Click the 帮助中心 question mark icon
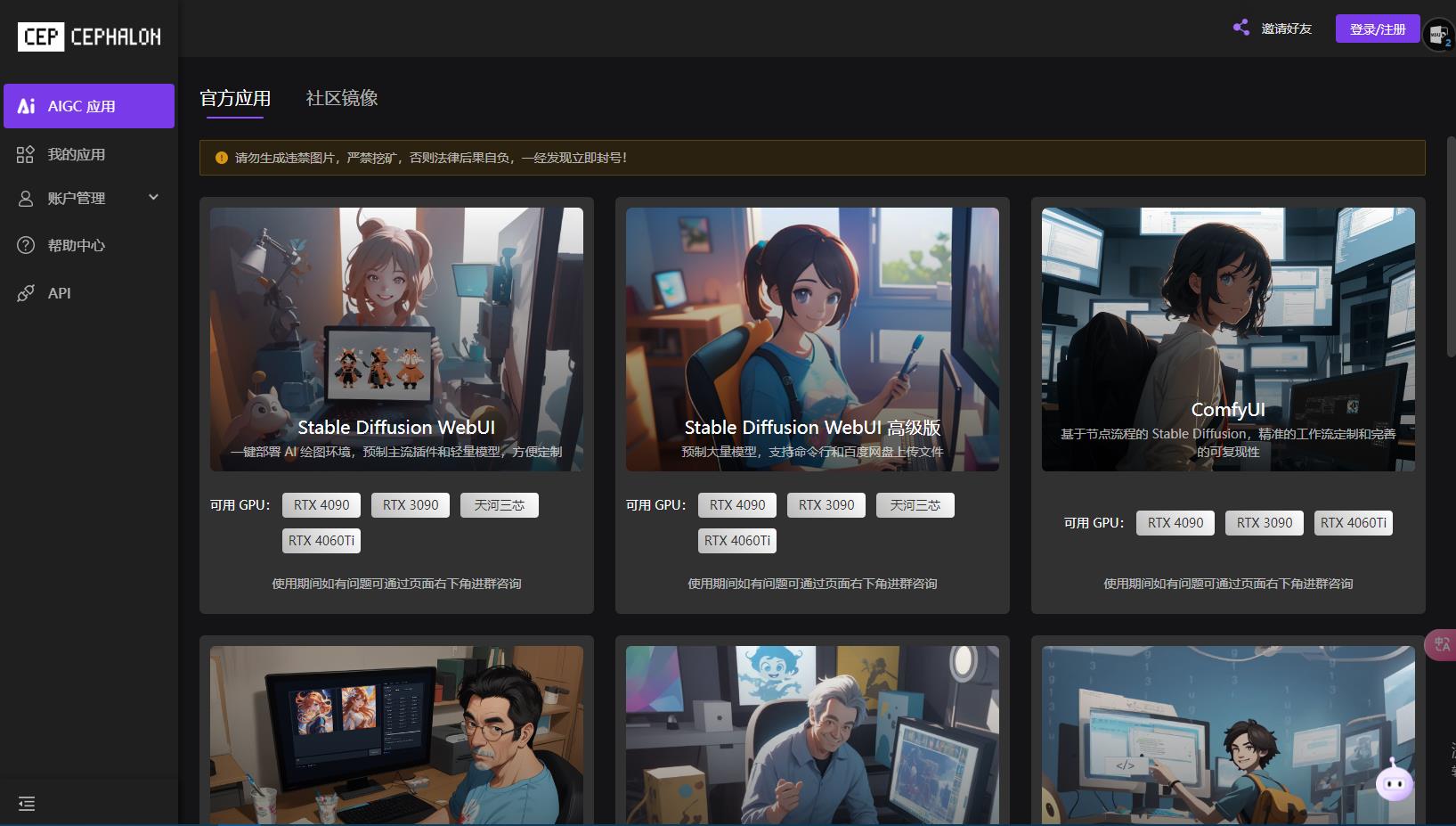Viewport: 1456px width, 826px height. point(26,246)
